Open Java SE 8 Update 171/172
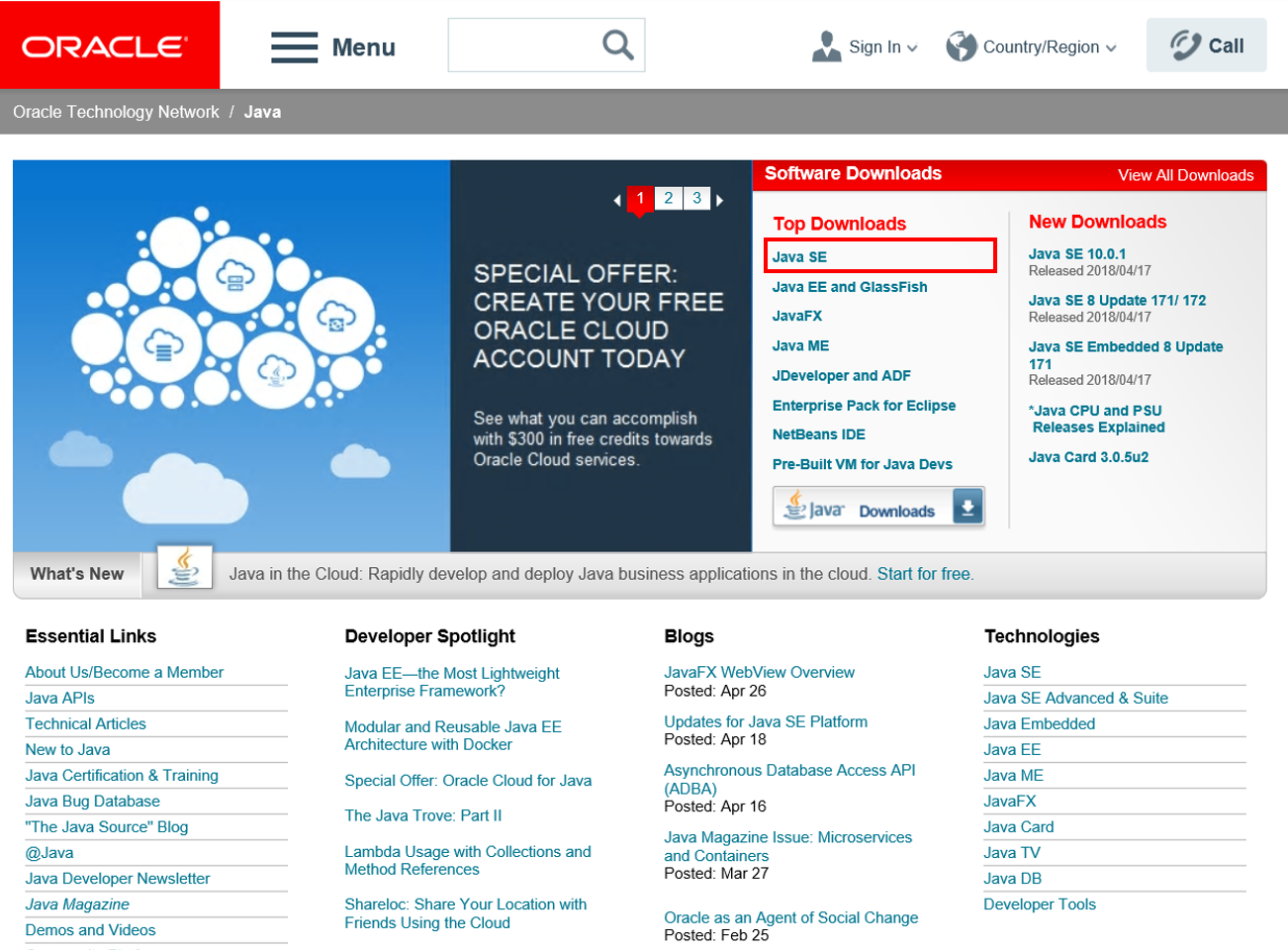 pos(1117,301)
